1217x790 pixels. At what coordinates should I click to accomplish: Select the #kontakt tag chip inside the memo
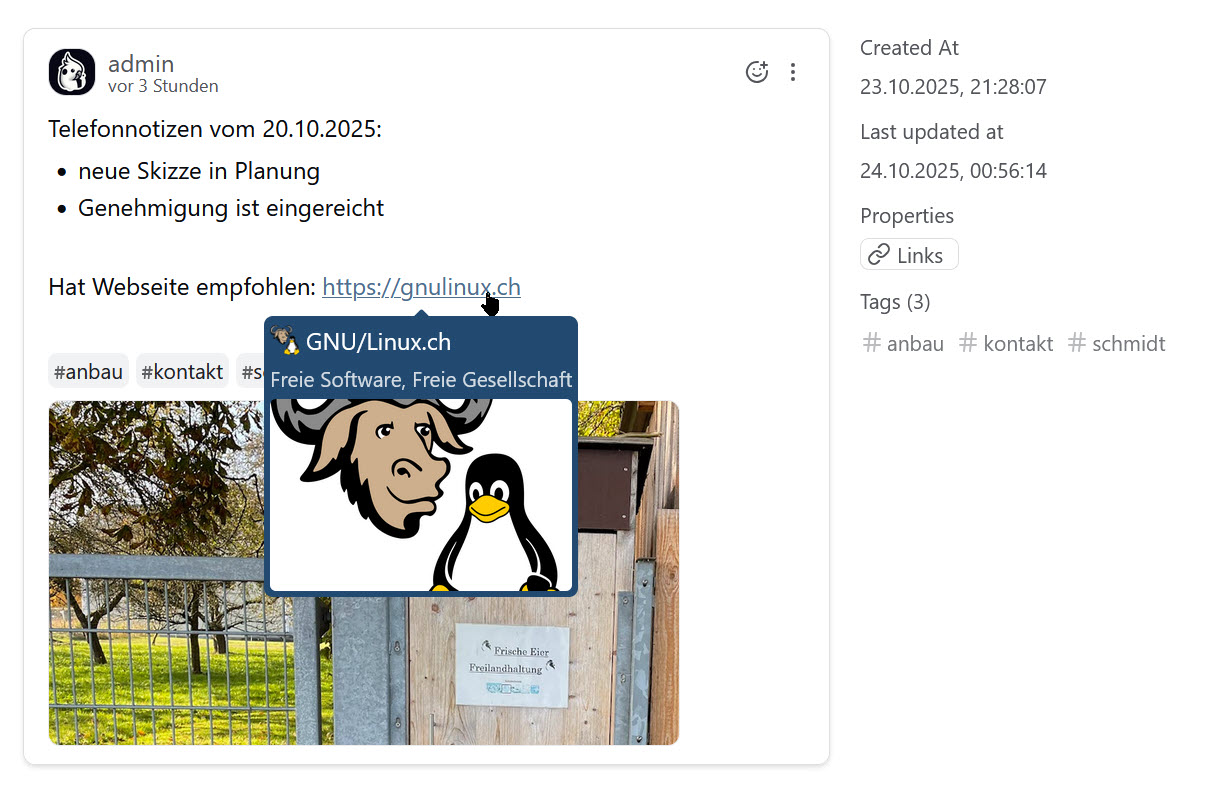182,372
